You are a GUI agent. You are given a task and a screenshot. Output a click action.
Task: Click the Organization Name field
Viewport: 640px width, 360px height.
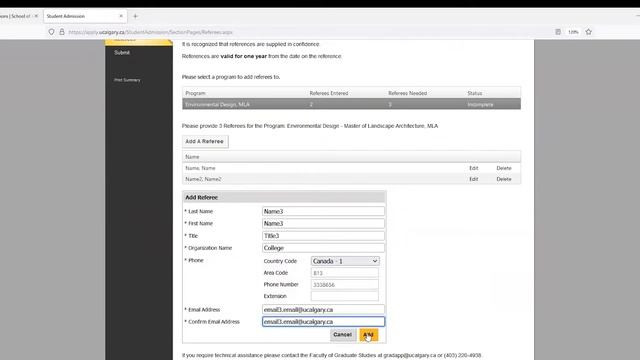coord(323,248)
